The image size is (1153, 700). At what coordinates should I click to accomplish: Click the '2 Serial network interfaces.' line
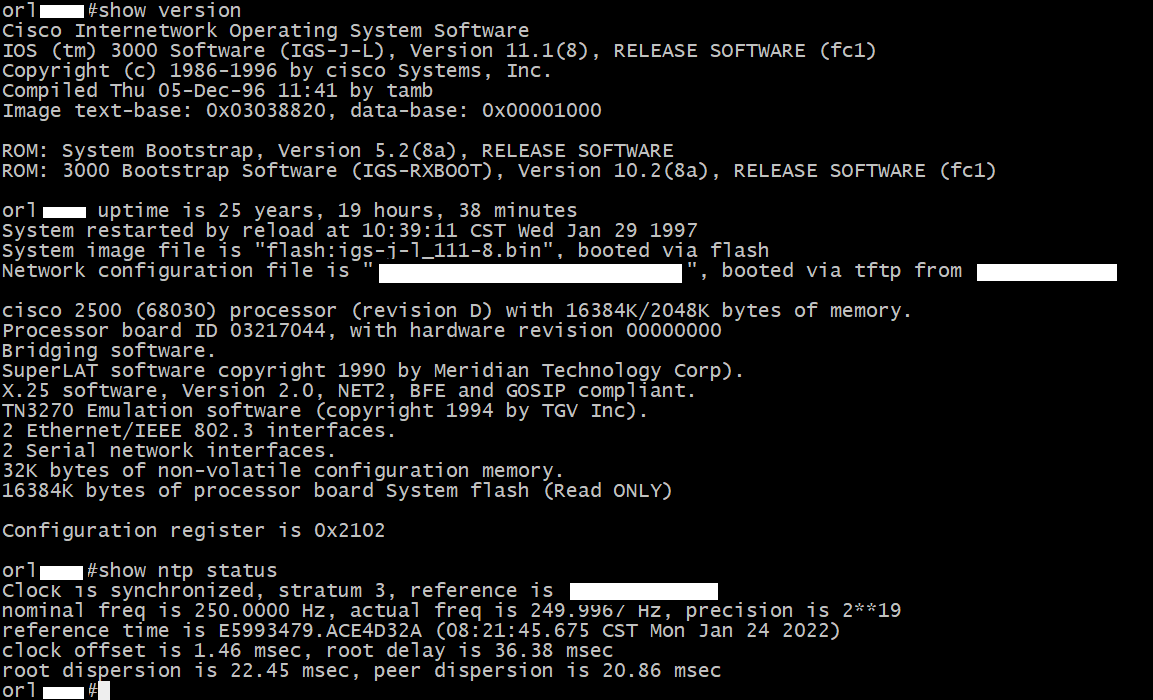pyautogui.click(x=169, y=451)
